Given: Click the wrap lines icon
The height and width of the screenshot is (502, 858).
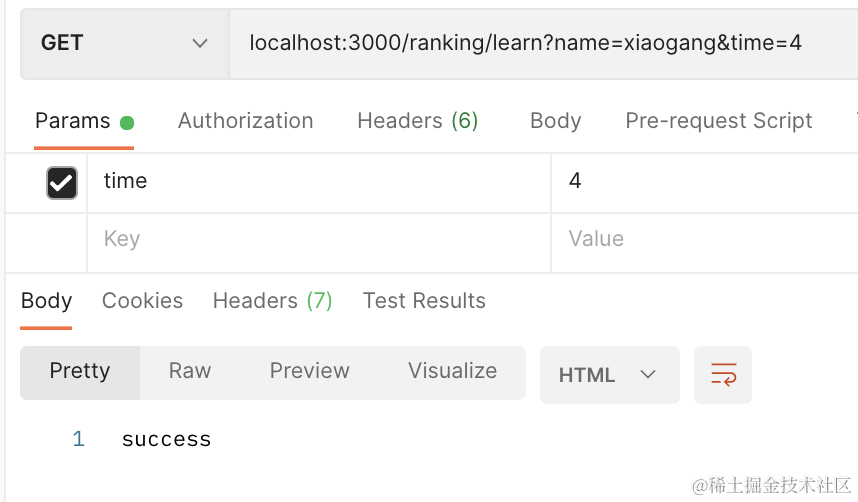Looking at the screenshot, I should (723, 375).
